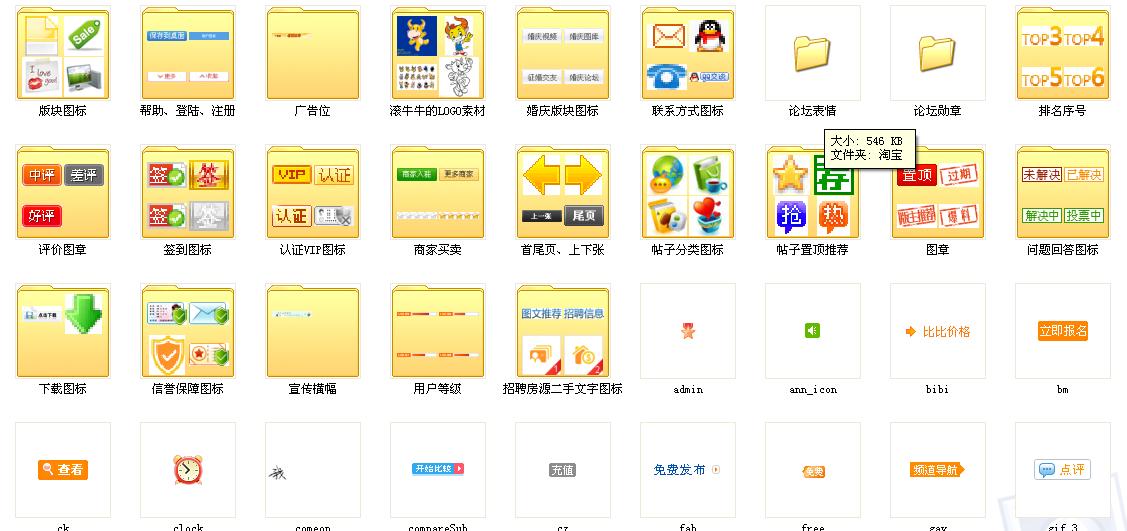The height and width of the screenshot is (531, 1127).
Task: Select the small orange free badge thumbnail
Action: pos(813,470)
